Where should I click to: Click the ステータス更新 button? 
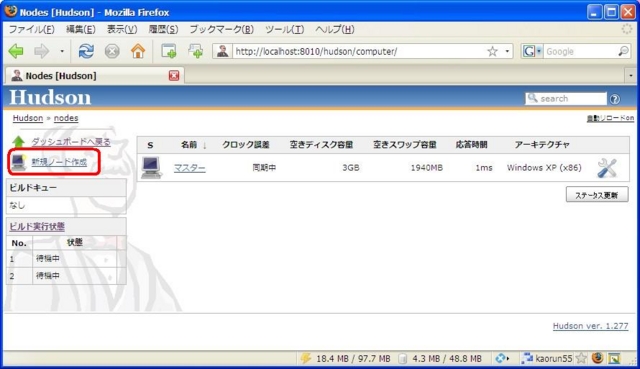pos(597,195)
